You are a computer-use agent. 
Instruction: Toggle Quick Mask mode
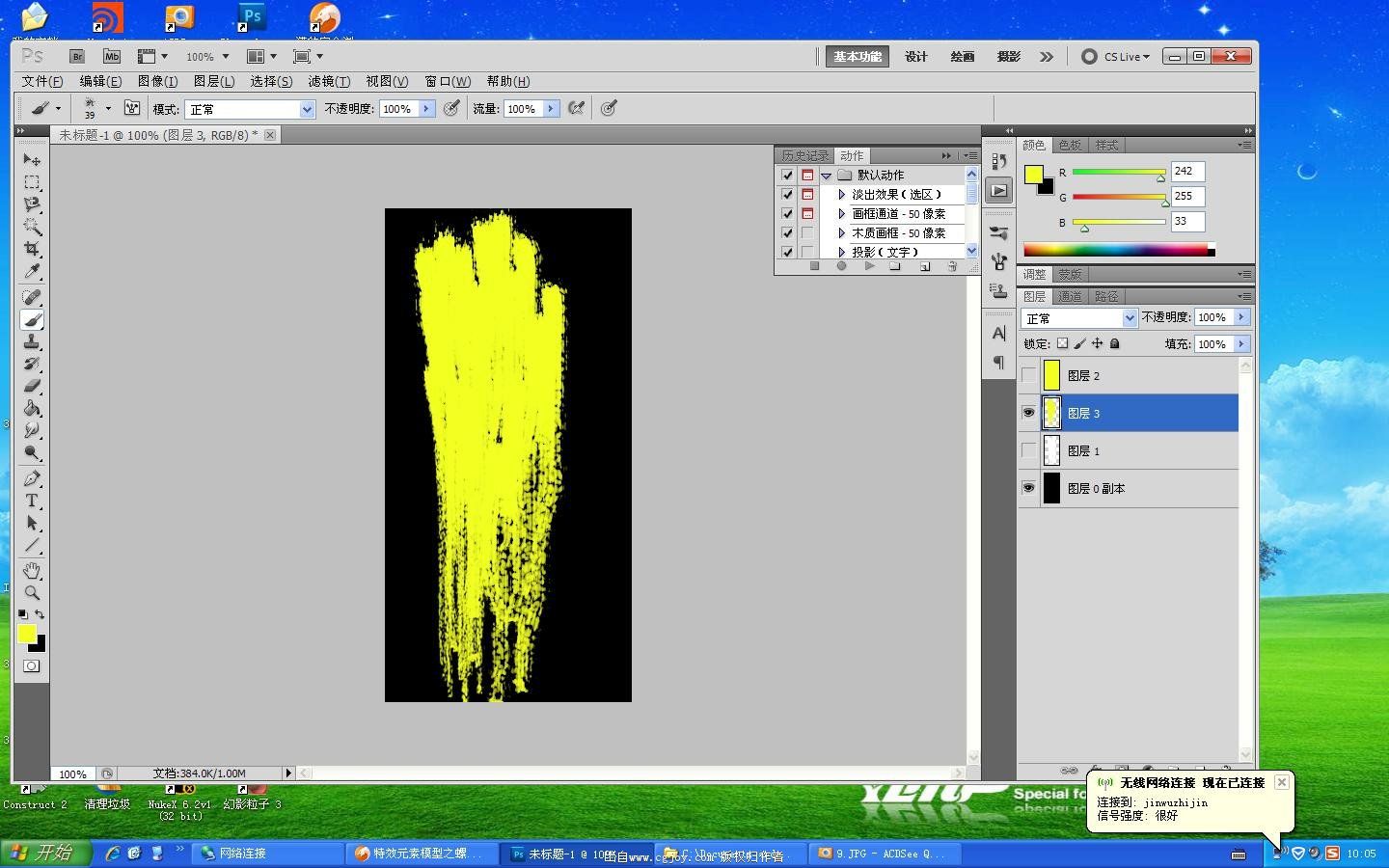pyautogui.click(x=32, y=665)
